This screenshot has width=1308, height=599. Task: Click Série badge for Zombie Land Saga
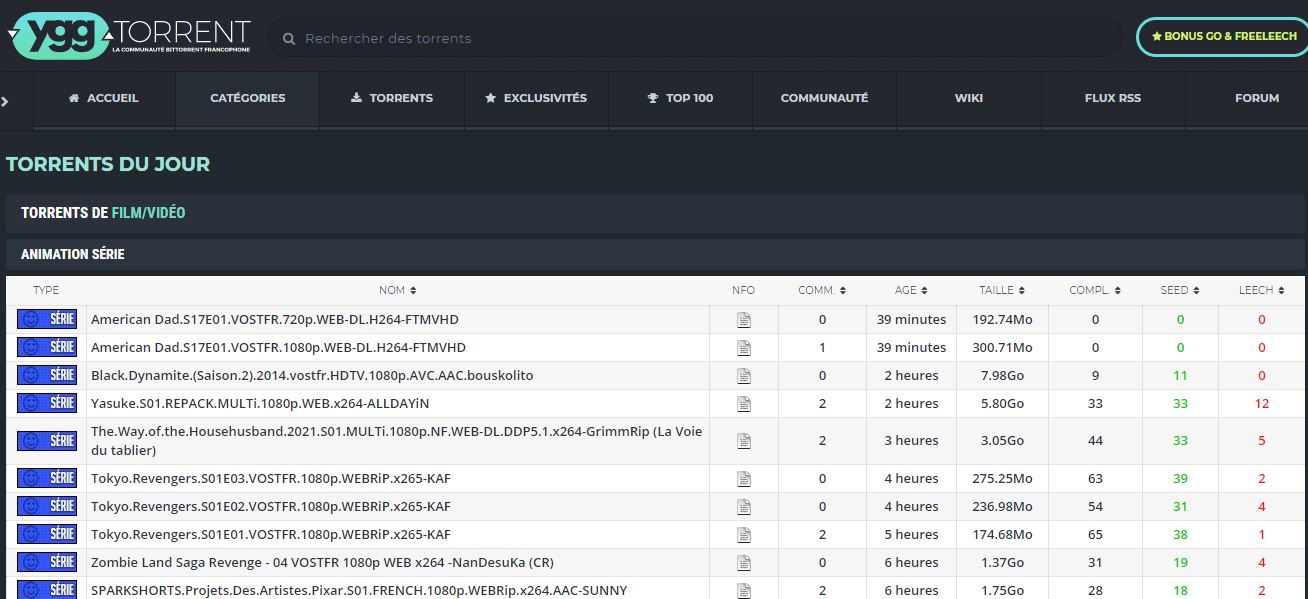(47, 562)
